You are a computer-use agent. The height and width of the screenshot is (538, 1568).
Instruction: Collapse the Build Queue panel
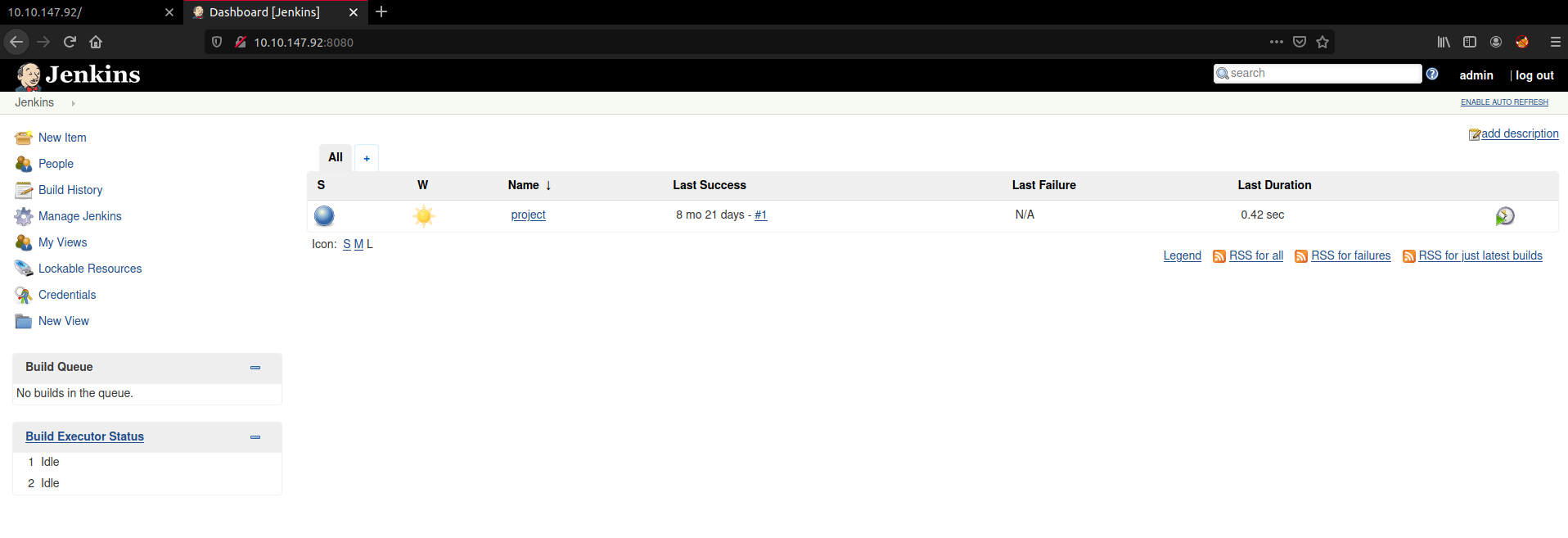pyautogui.click(x=255, y=368)
